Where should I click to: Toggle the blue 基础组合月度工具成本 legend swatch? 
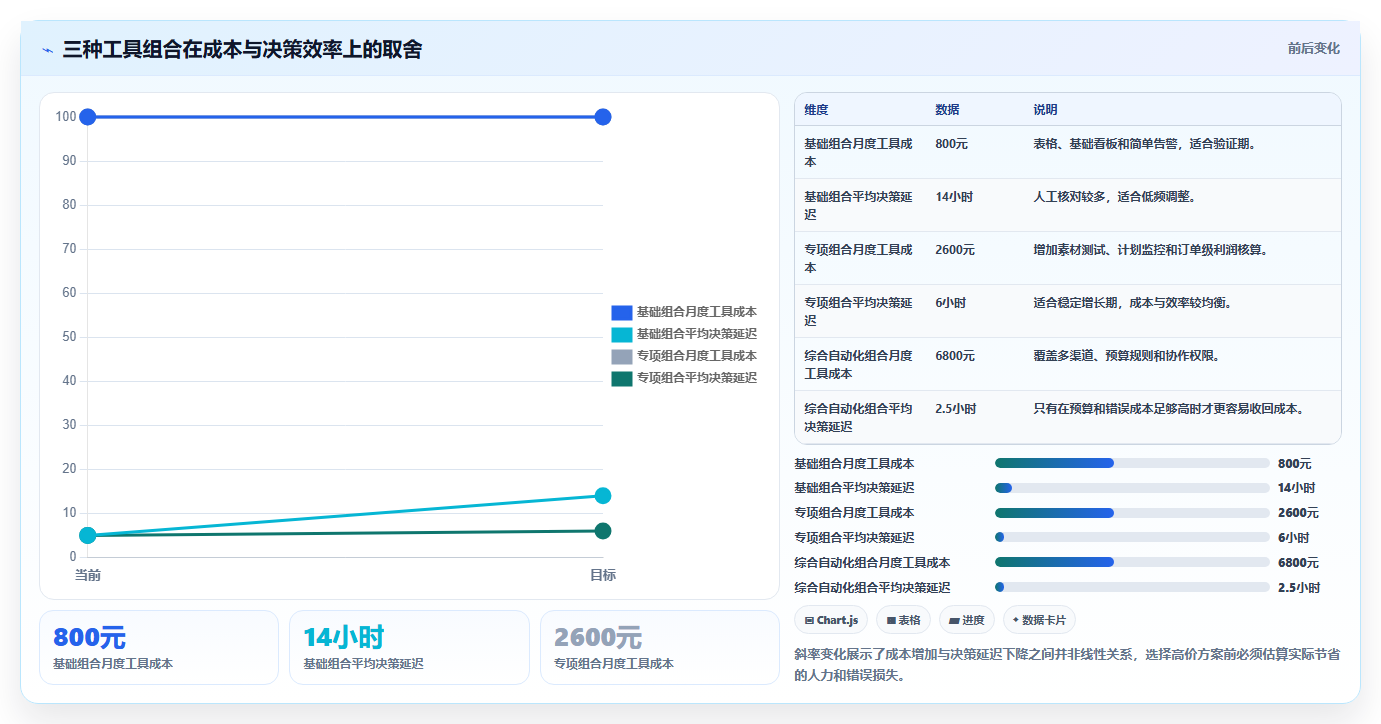pyautogui.click(x=622, y=312)
